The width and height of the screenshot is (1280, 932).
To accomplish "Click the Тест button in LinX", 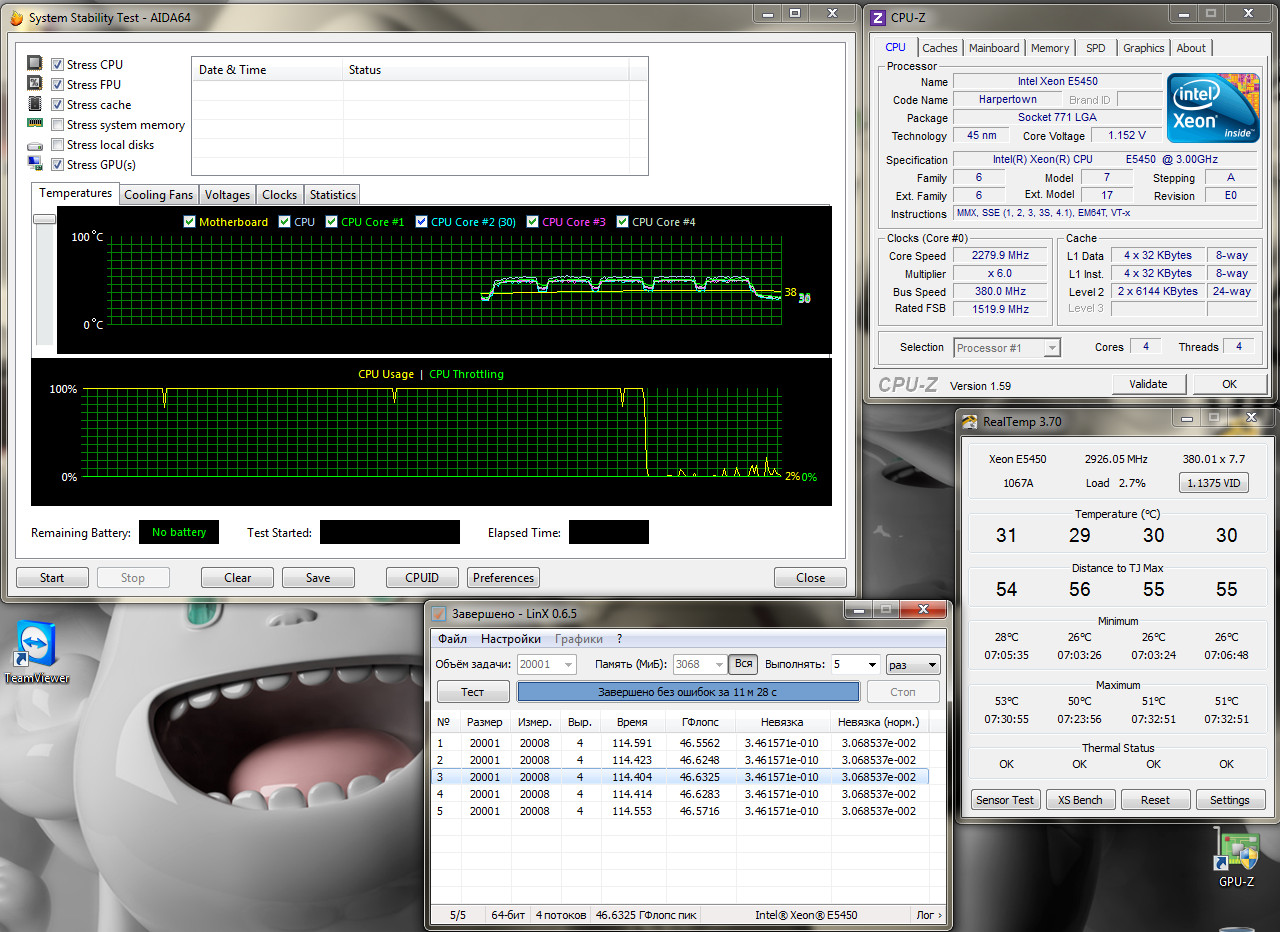I will point(472,692).
